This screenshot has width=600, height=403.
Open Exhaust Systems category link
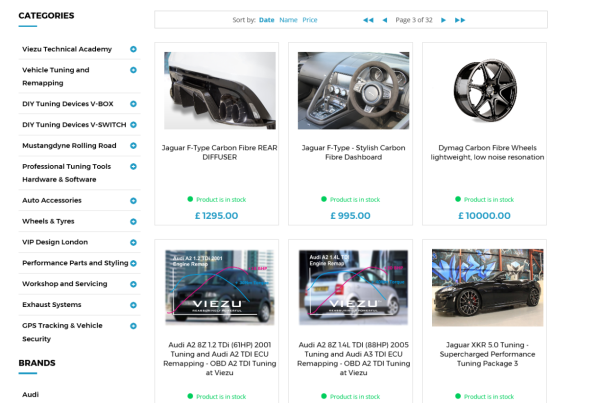52,305
